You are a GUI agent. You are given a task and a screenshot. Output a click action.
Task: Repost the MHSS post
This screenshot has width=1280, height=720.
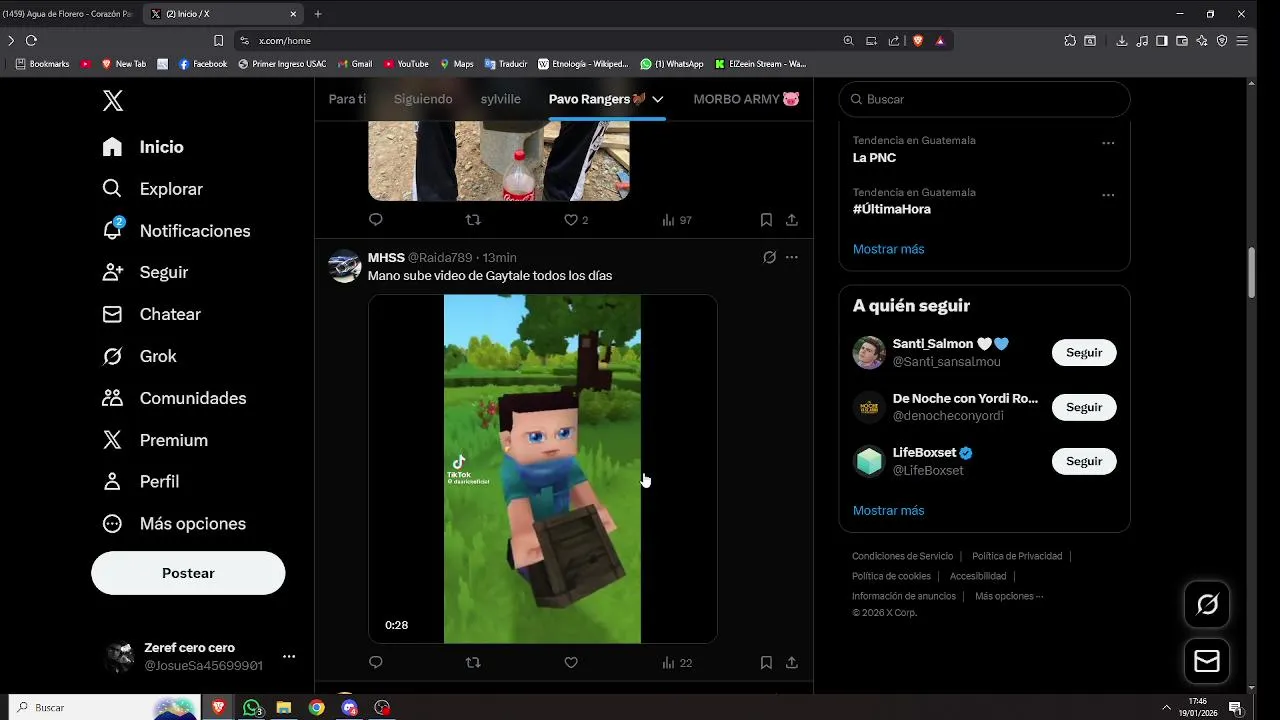474,662
